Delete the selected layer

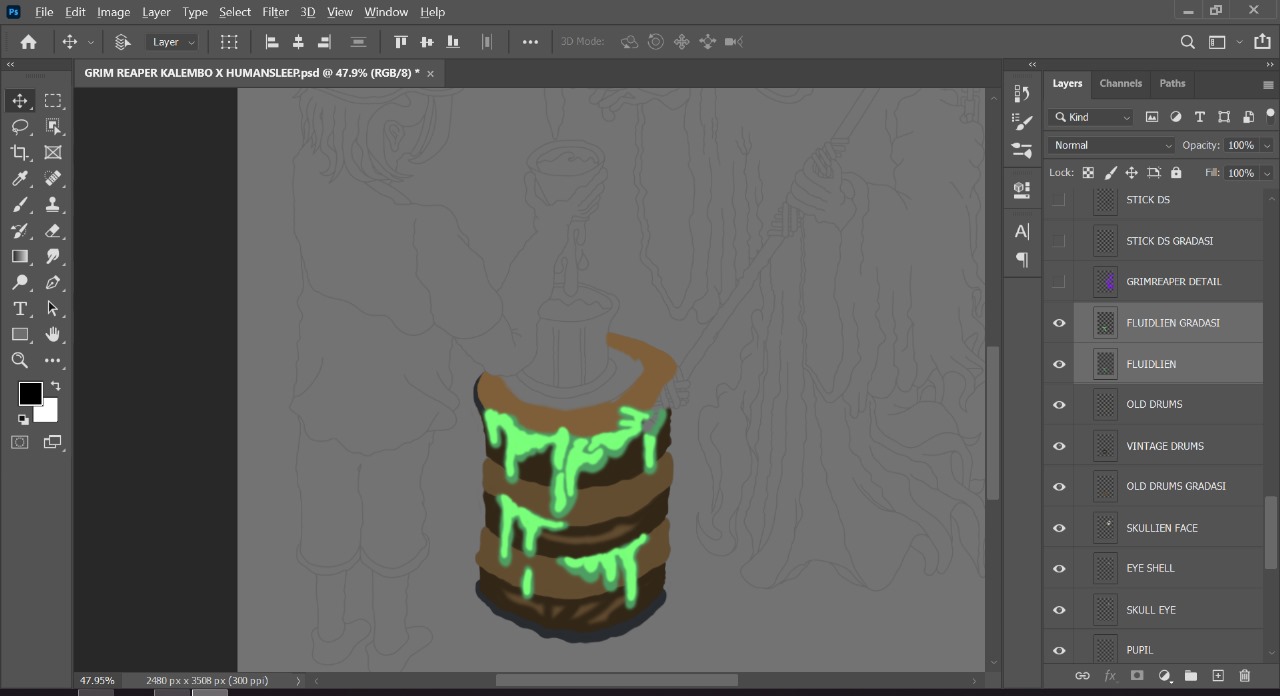tap(1245, 676)
